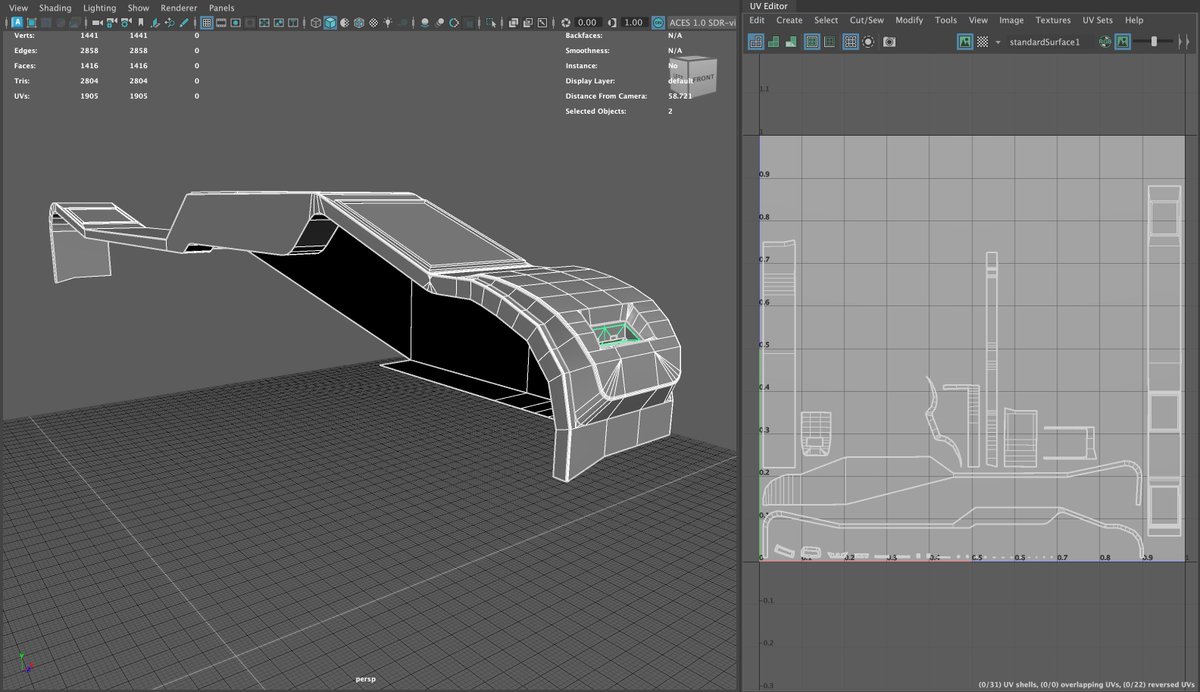Click the lock camera icon
Image resolution: width=1200 pixels, height=692 pixels.
pos(112,22)
